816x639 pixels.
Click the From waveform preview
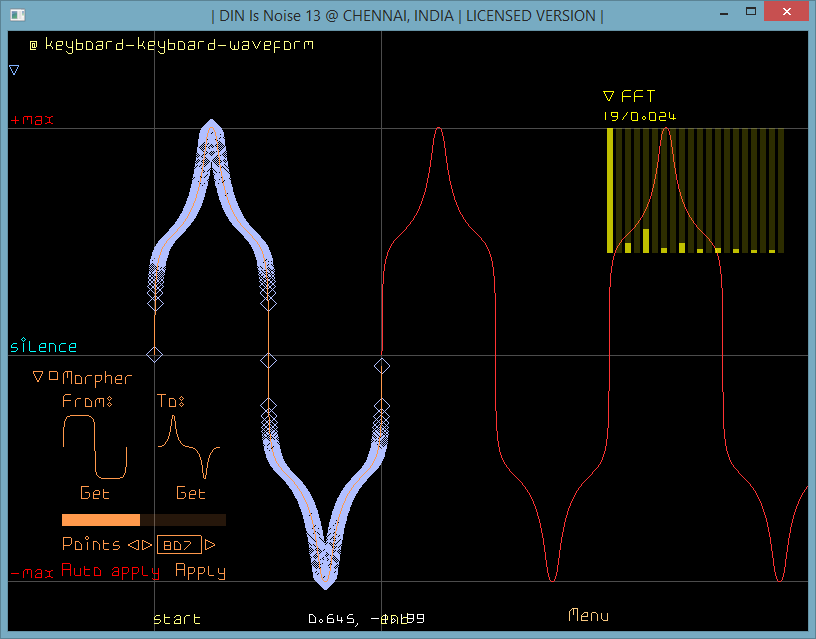[95, 448]
